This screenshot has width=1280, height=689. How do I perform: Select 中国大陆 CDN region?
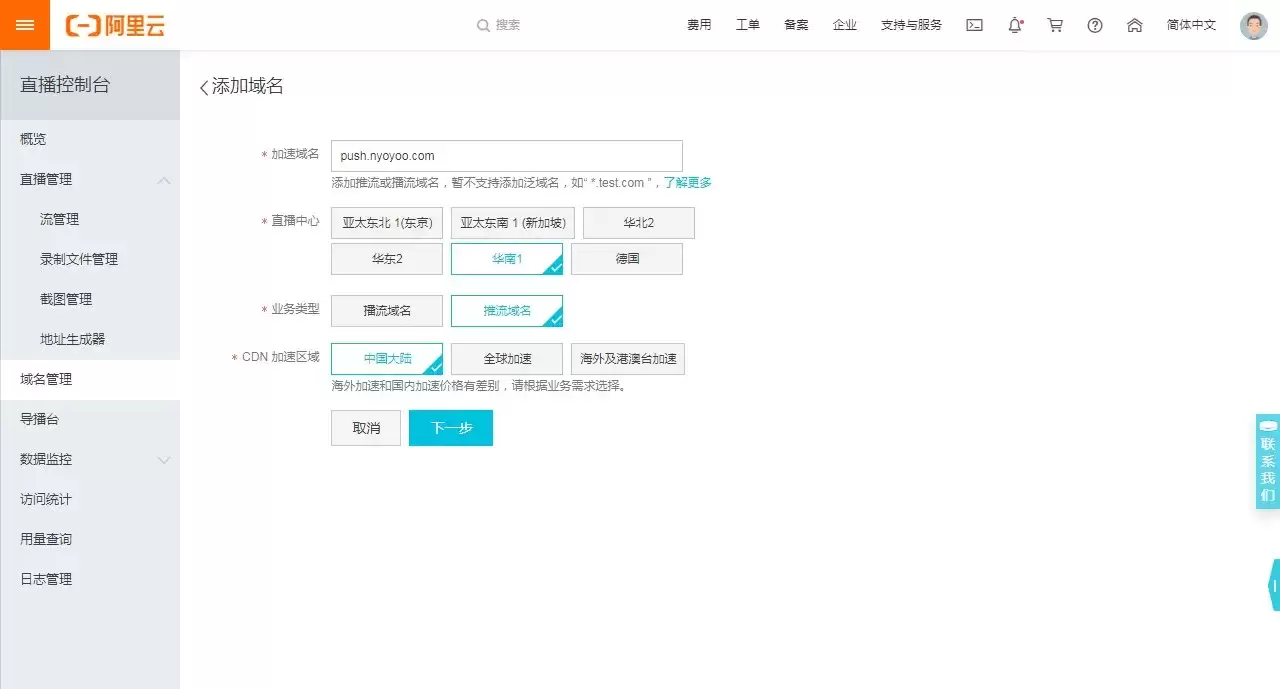tap(387, 359)
